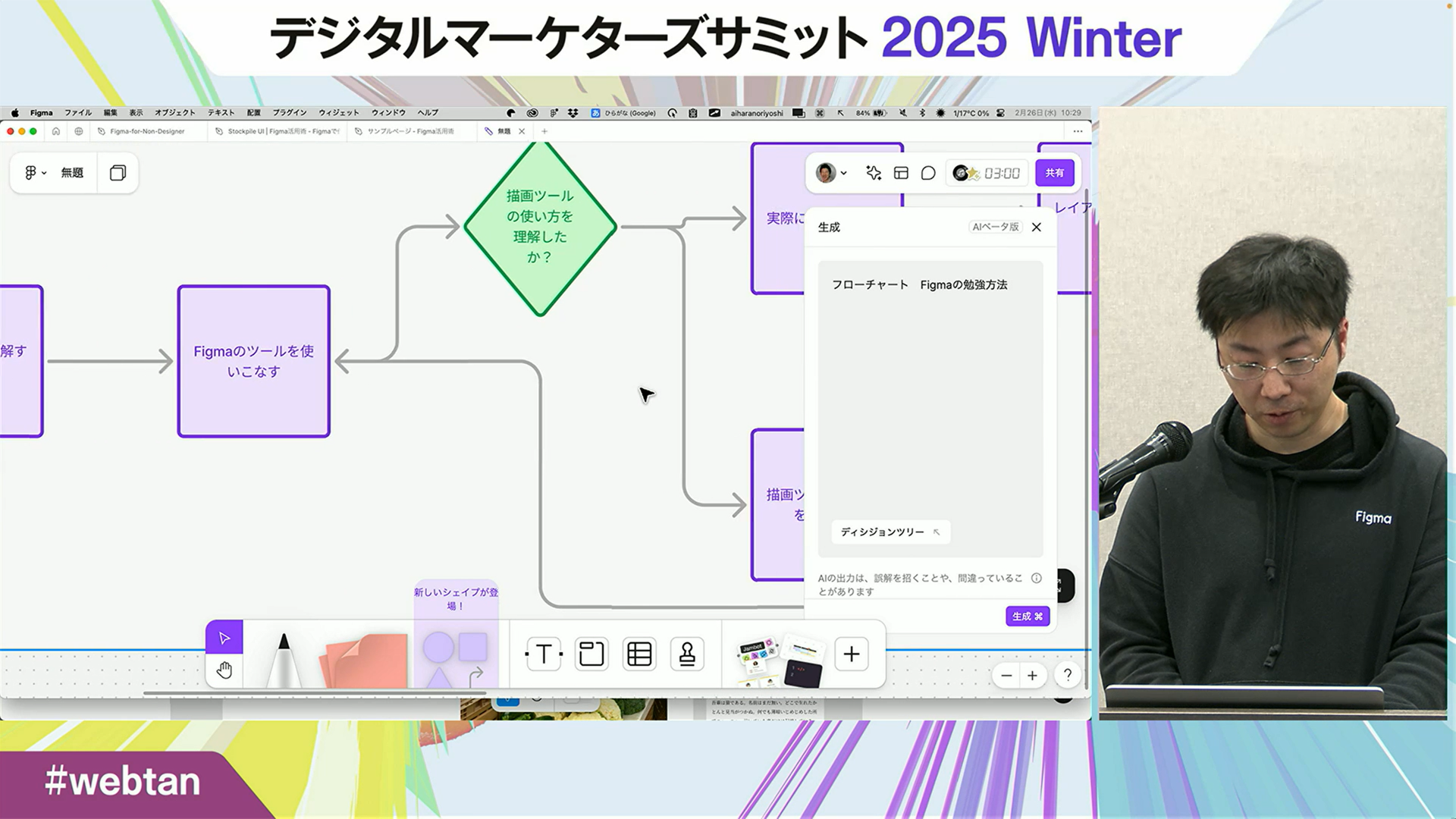Expand the user avatar dropdown
This screenshot has width=1456, height=819.
832,173
